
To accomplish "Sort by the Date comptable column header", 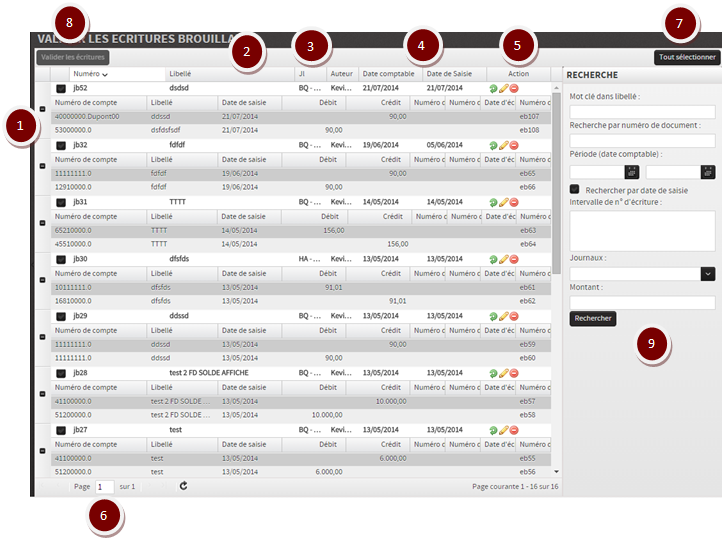I will 388,74.
